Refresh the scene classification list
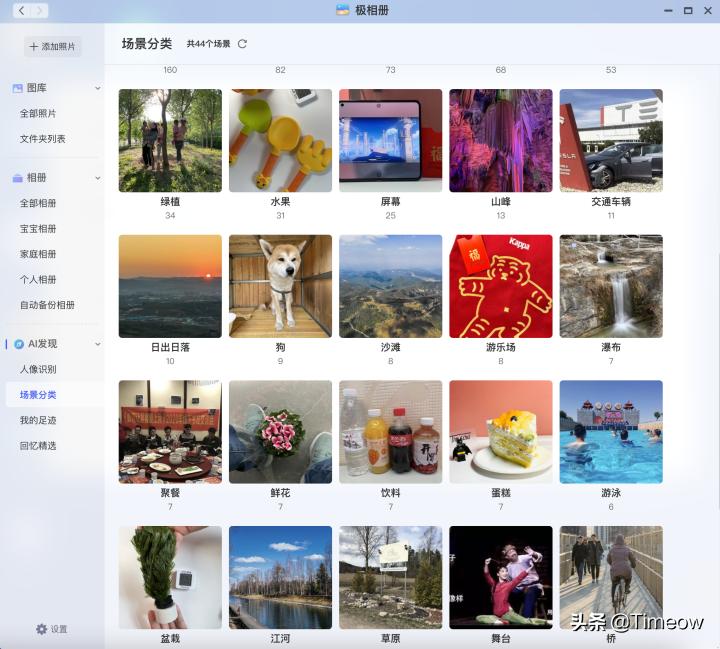Screen dimensions: 720x649 [x=242, y=44]
